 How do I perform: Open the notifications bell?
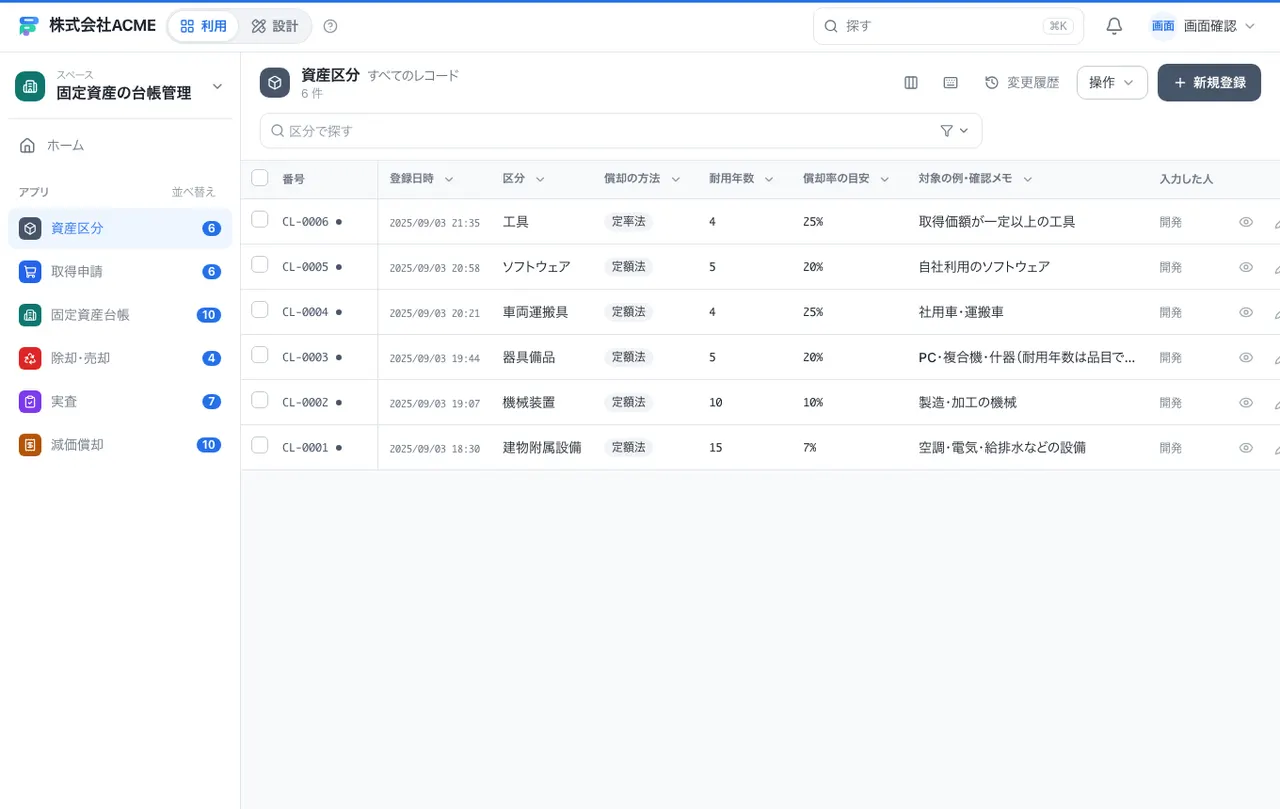tap(1114, 26)
